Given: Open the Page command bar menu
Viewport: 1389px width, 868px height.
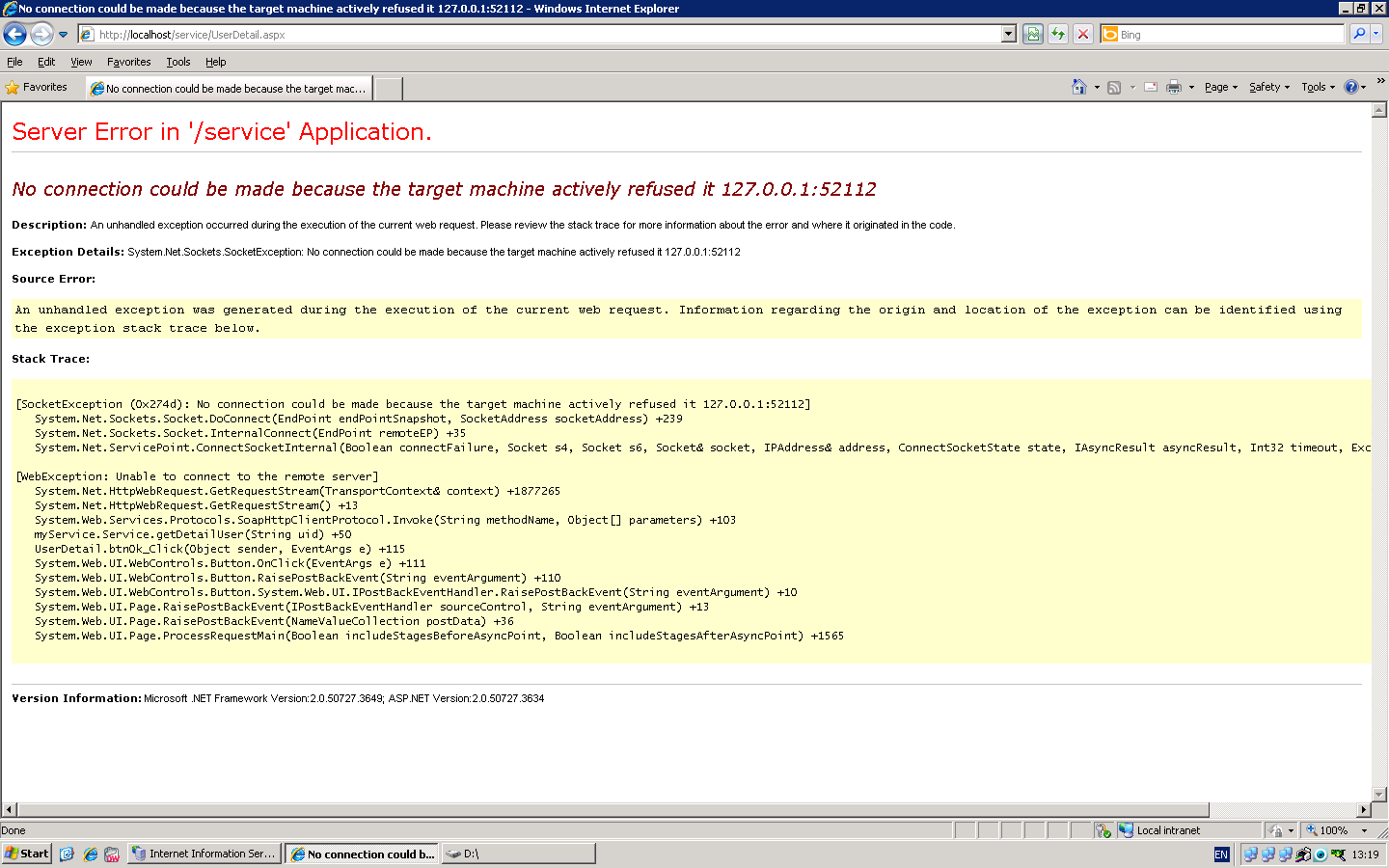Looking at the screenshot, I should [1220, 88].
